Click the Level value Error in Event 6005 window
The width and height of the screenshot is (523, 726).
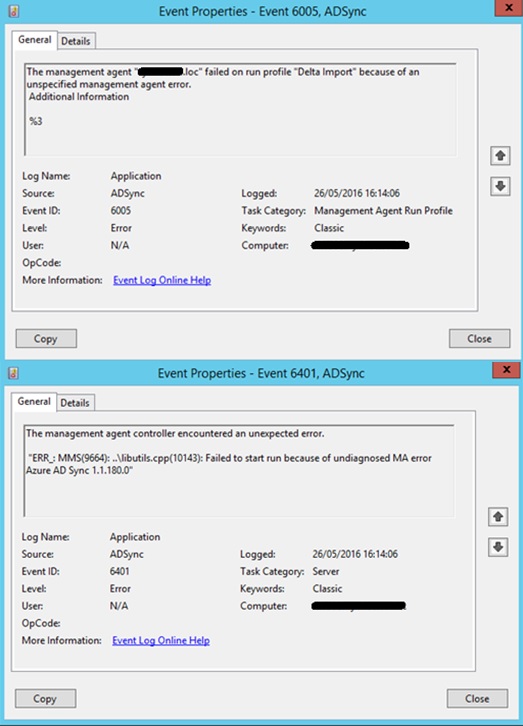pos(121,228)
